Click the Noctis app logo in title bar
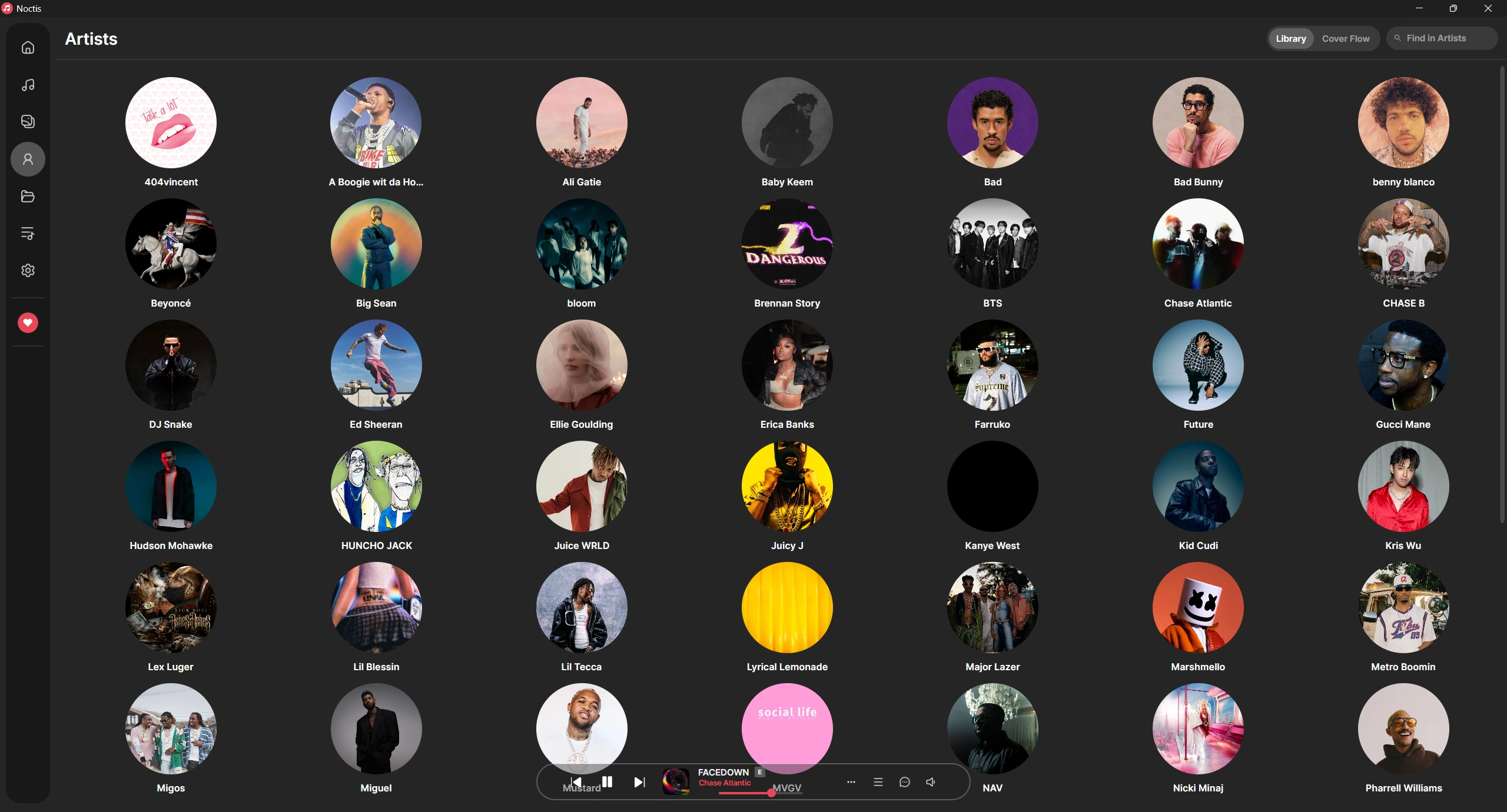1507x812 pixels. [7, 8]
